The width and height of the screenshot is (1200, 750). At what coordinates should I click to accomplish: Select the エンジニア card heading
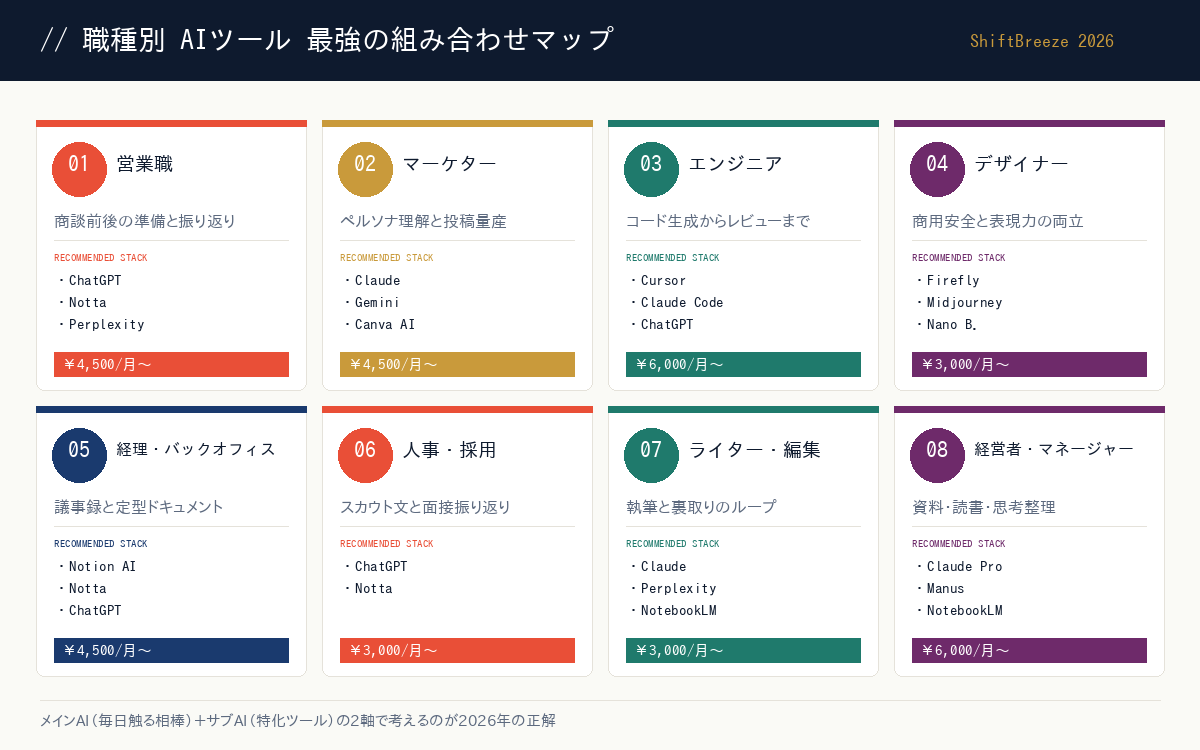(x=735, y=164)
